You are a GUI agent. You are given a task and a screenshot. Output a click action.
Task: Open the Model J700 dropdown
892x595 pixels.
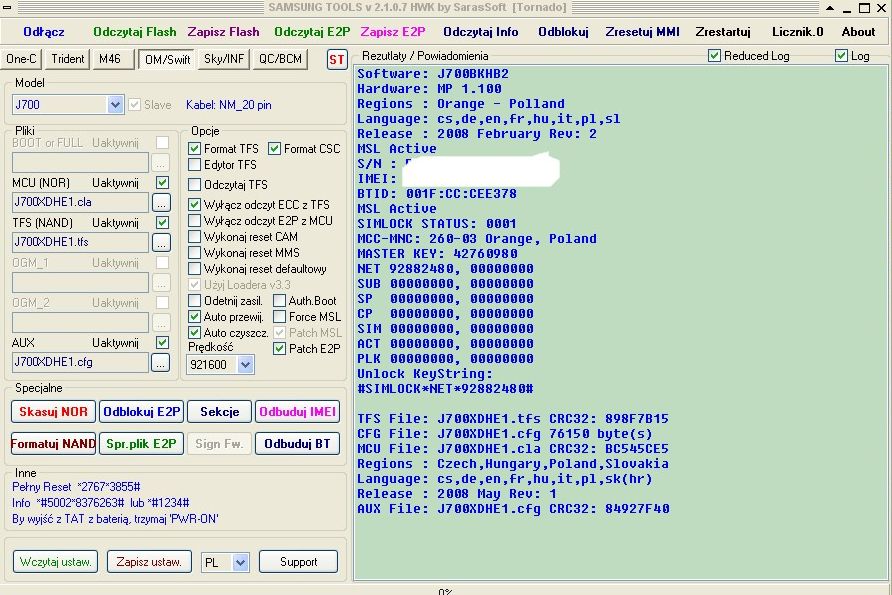click(x=115, y=105)
